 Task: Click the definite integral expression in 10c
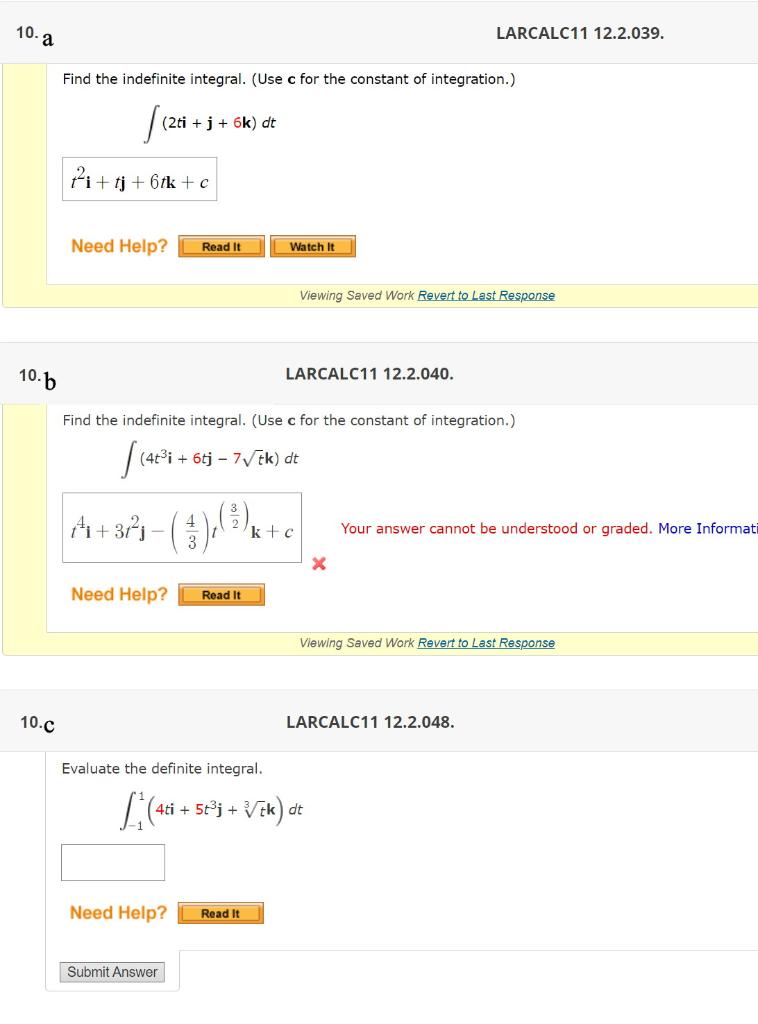click(212, 810)
